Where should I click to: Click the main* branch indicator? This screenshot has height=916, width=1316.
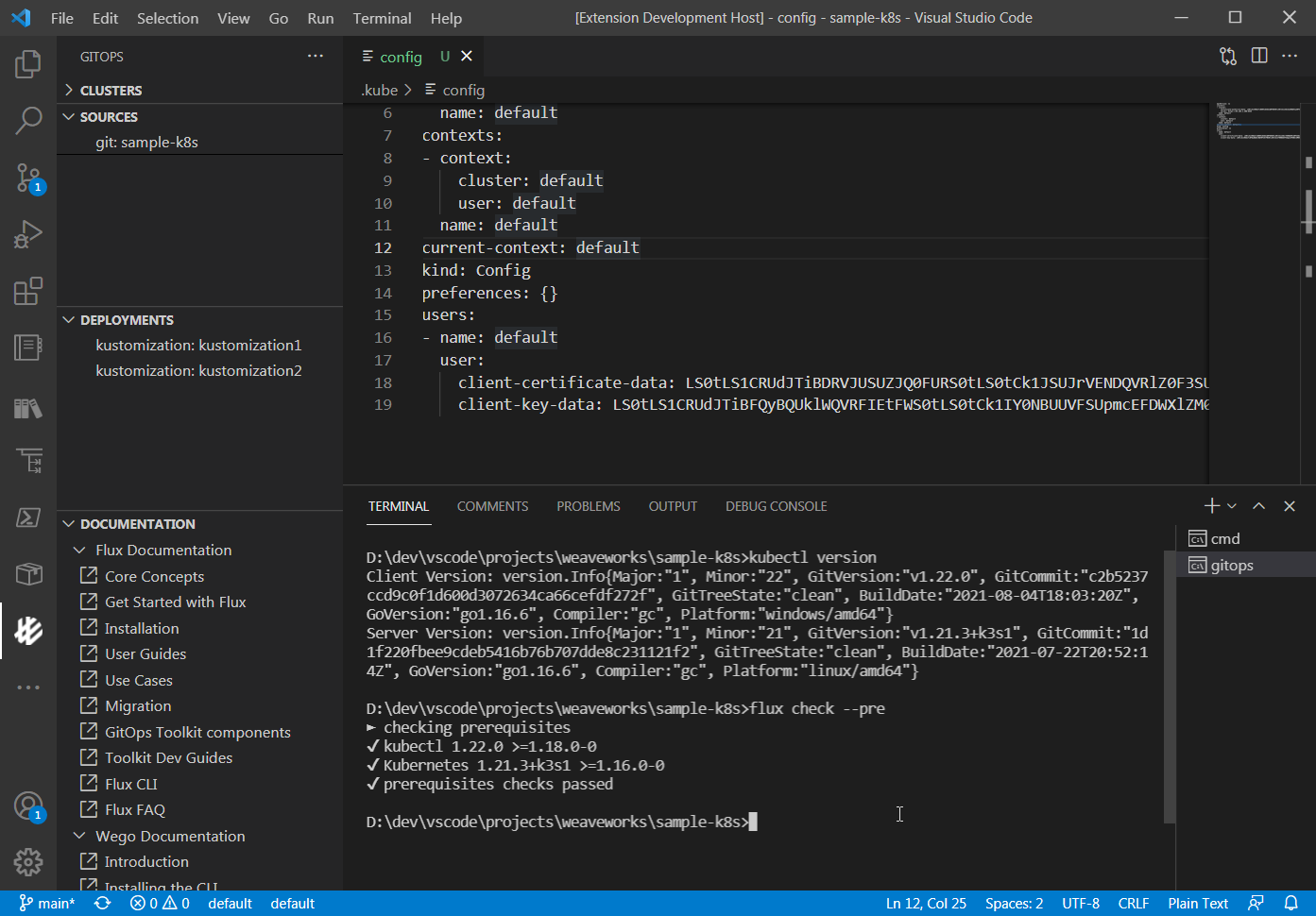47,904
